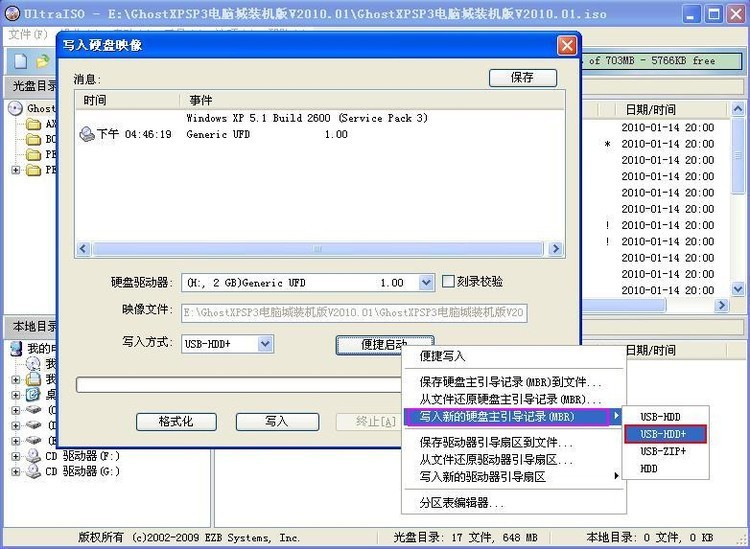Viewport: 750px width, 549px height.
Task: Click message list scroll-left arrow
Action: pyautogui.click(x=84, y=249)
